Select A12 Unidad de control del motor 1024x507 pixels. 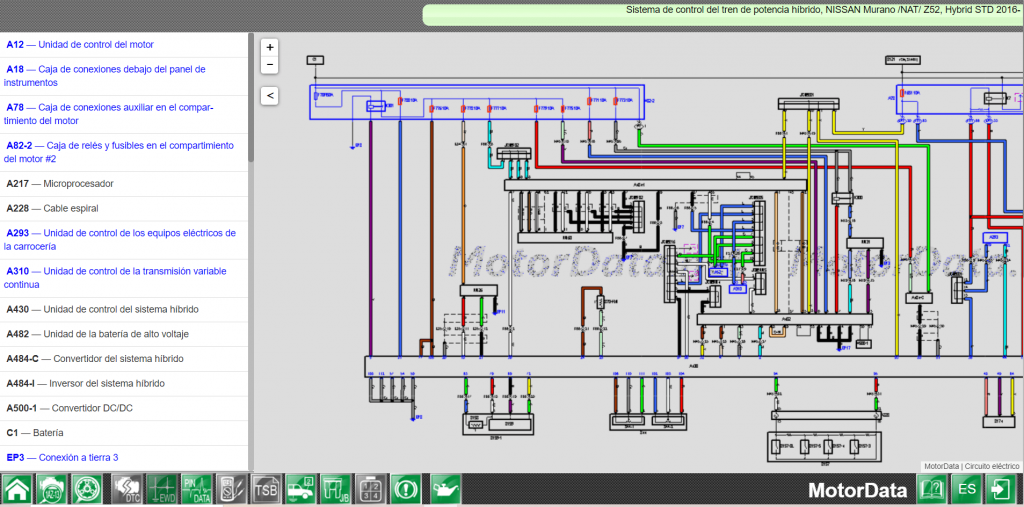pyautogui.click(x=124, y=45)
